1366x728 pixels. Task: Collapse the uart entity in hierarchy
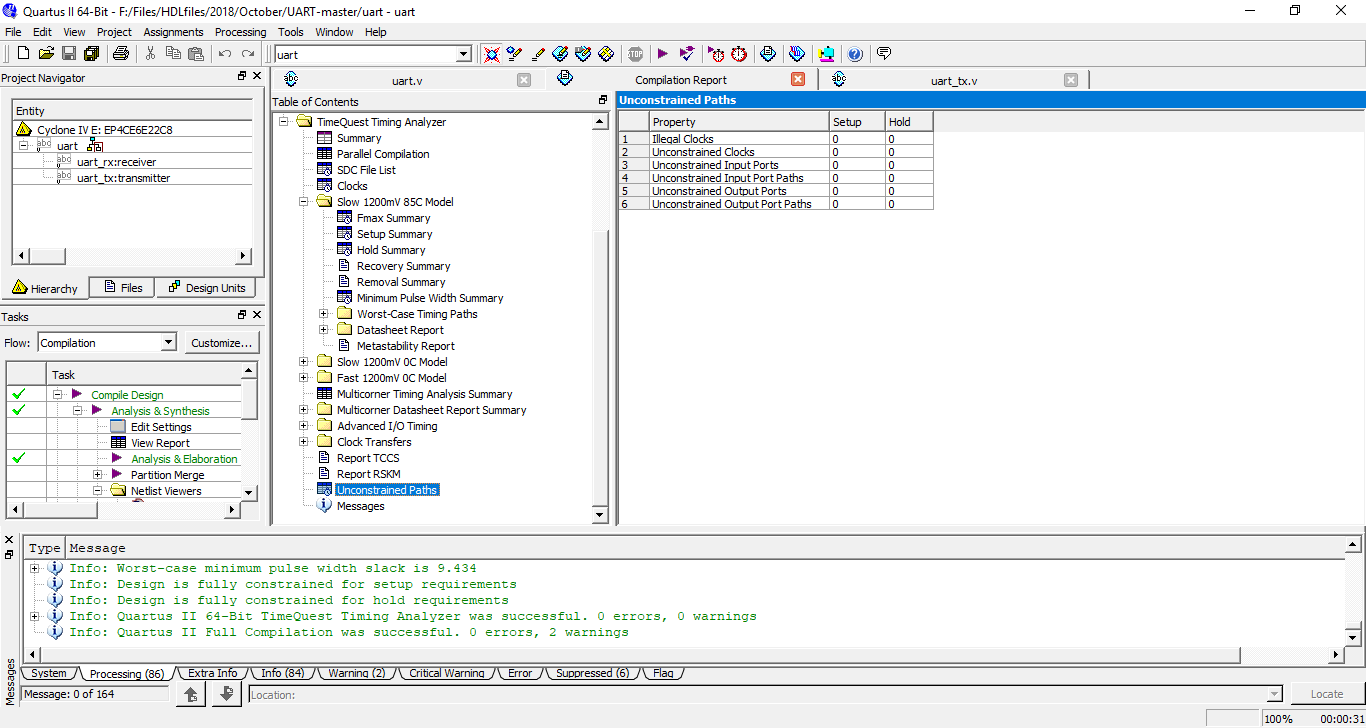click(x=24, y=146)
